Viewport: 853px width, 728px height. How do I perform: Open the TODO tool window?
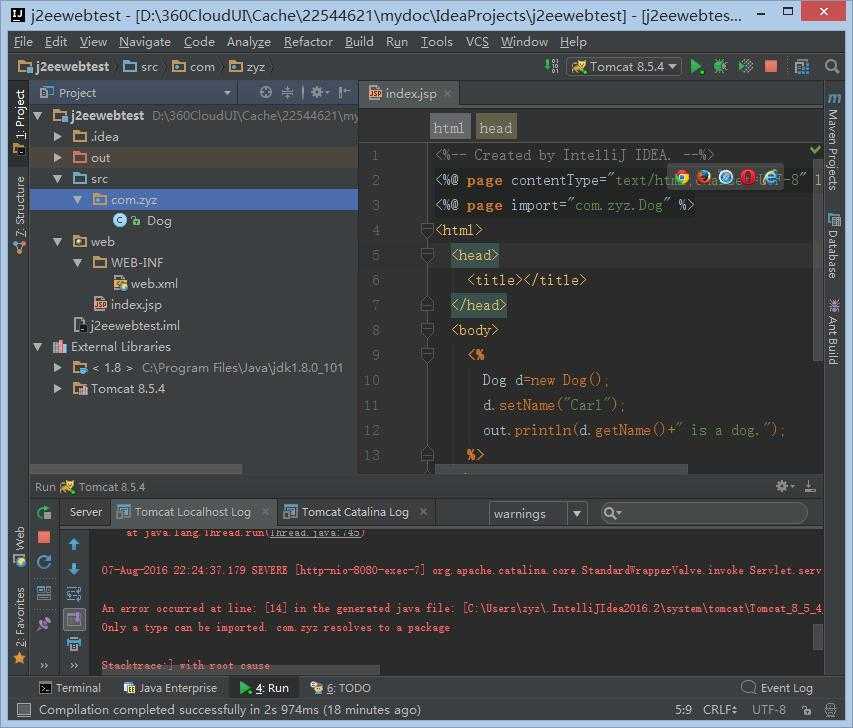tap(341, 688)
